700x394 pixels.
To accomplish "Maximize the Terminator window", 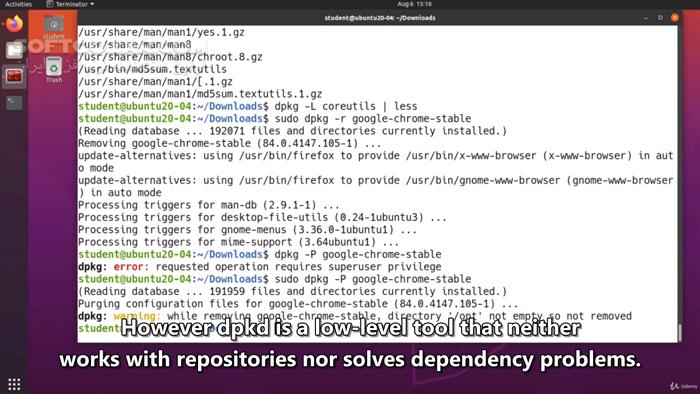I will point(660,18).
